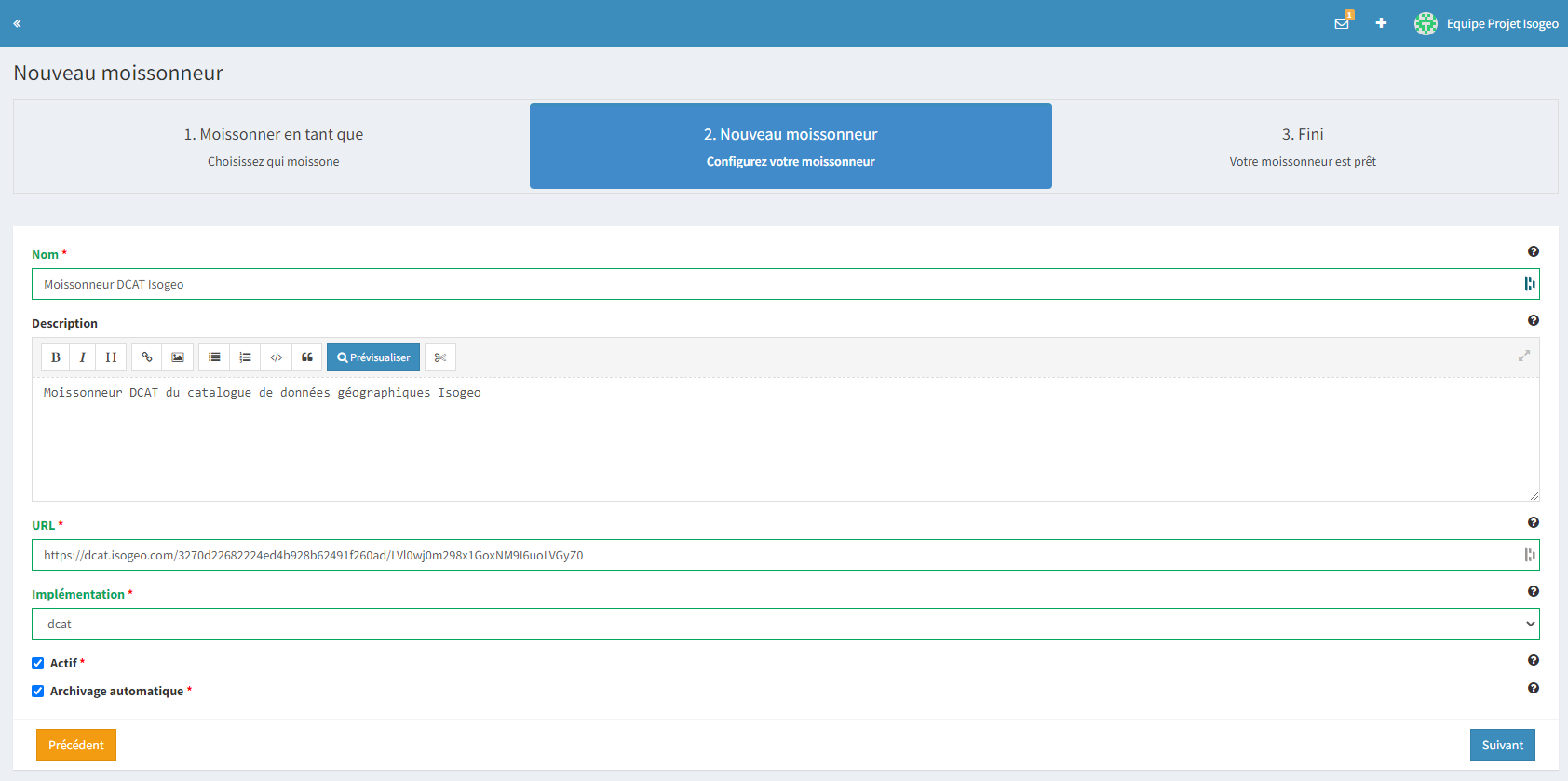The image size is (1568, 781).
Task: Click the 'Archivage automatique' label
Action: tap(116, 691)
